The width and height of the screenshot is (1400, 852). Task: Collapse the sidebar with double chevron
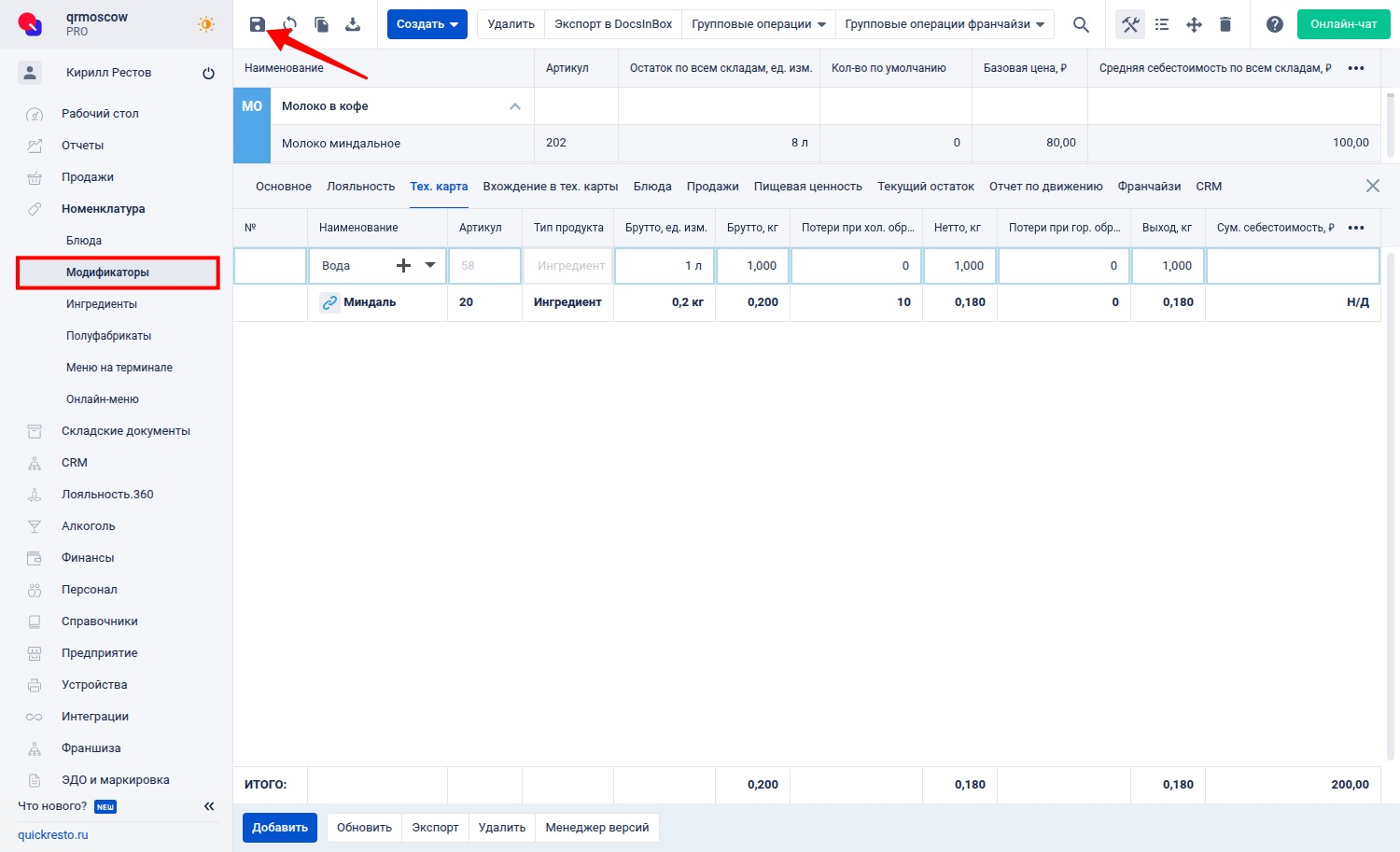[x=209, y=806]
